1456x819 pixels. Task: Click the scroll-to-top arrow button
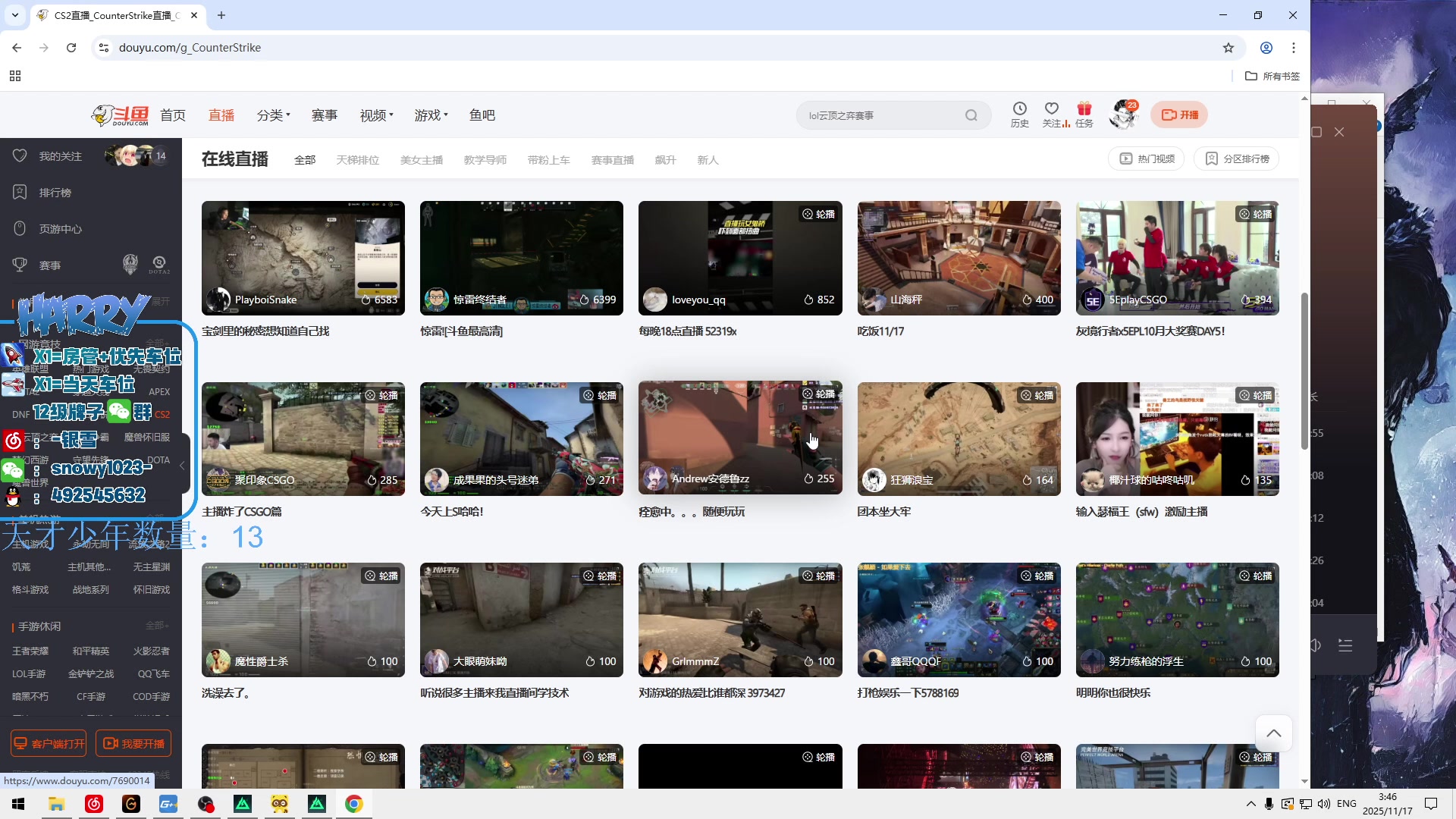[1274, 733]
